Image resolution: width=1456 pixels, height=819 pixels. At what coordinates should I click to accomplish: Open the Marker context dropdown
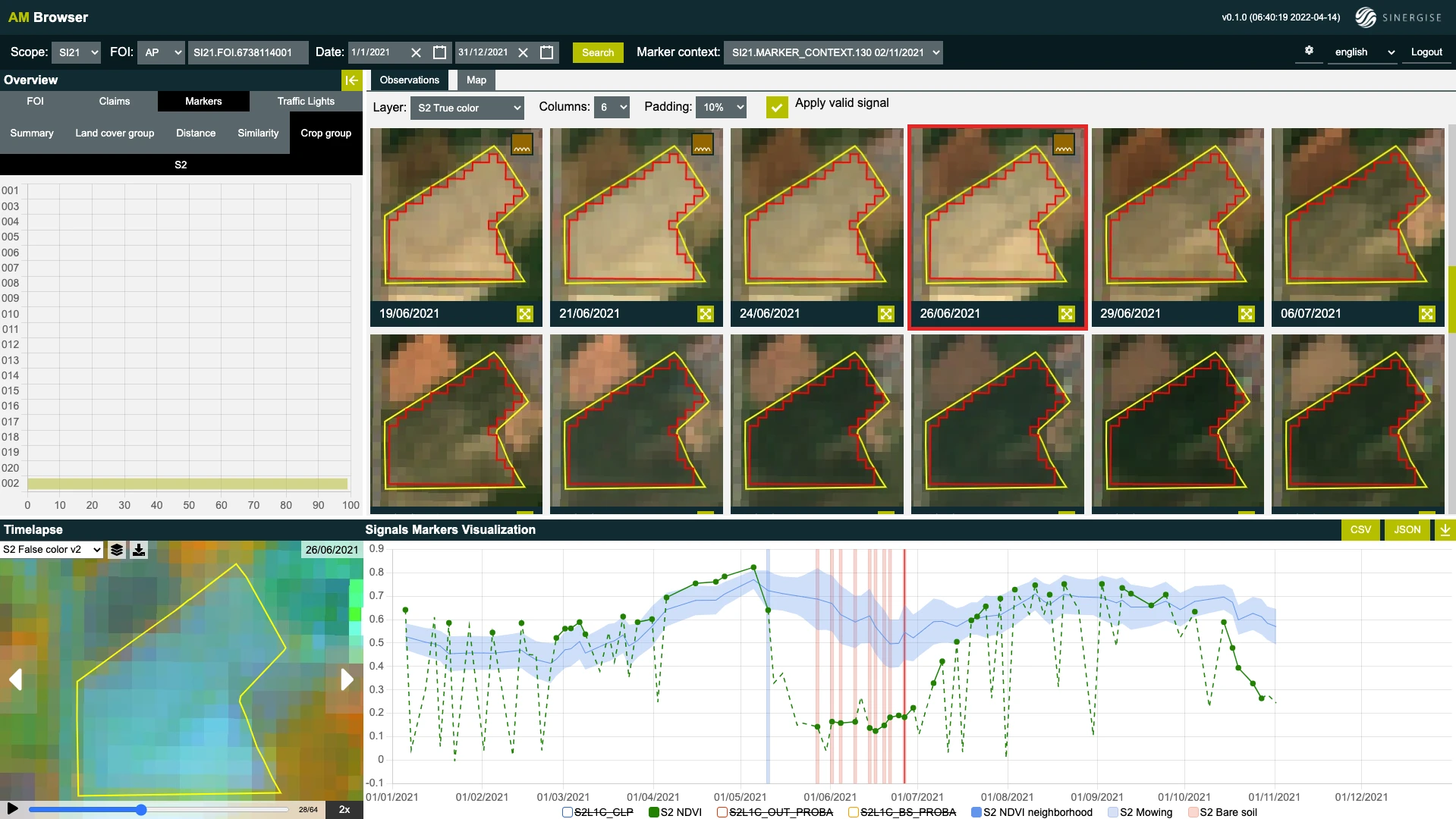coord(833,52)
